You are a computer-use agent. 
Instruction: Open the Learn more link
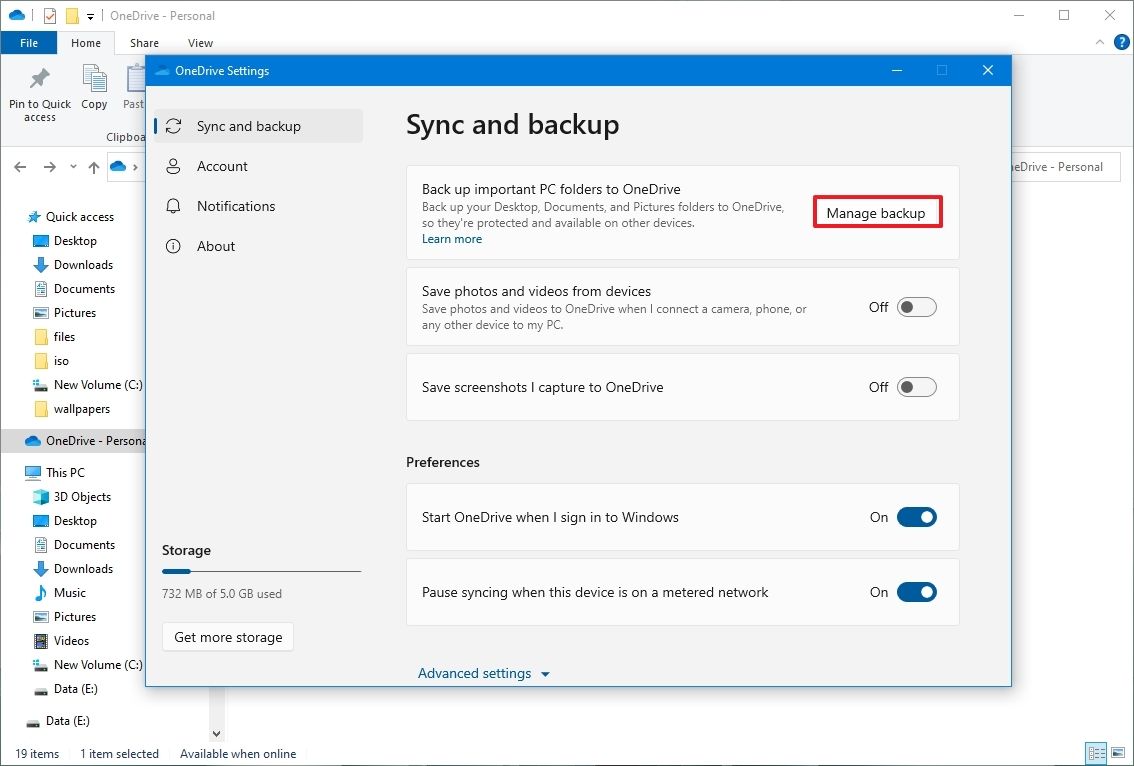[x=451, y=239]
